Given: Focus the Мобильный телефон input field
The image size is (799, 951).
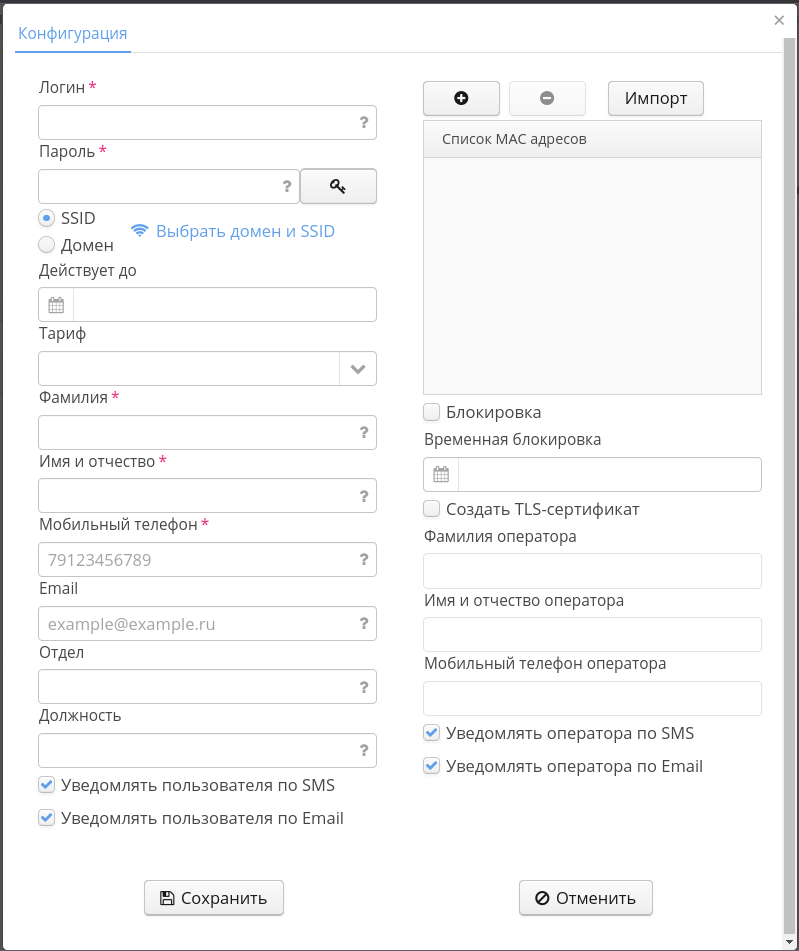Looking at the screenshot, I should pos(195,560).
